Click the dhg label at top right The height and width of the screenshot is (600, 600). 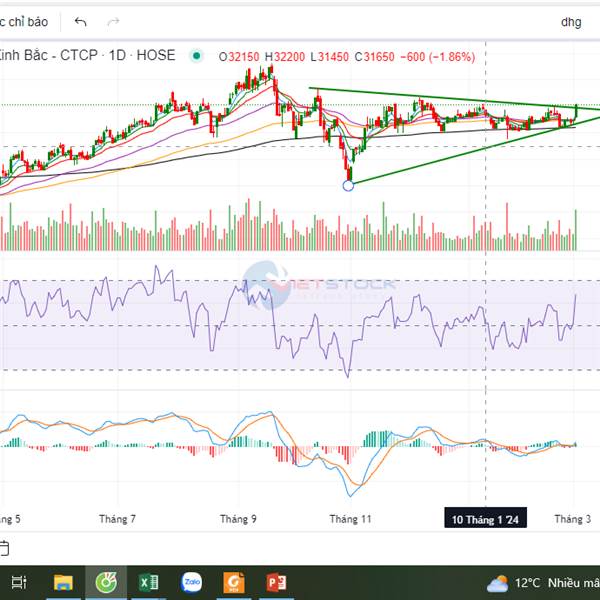click(571, 22)
